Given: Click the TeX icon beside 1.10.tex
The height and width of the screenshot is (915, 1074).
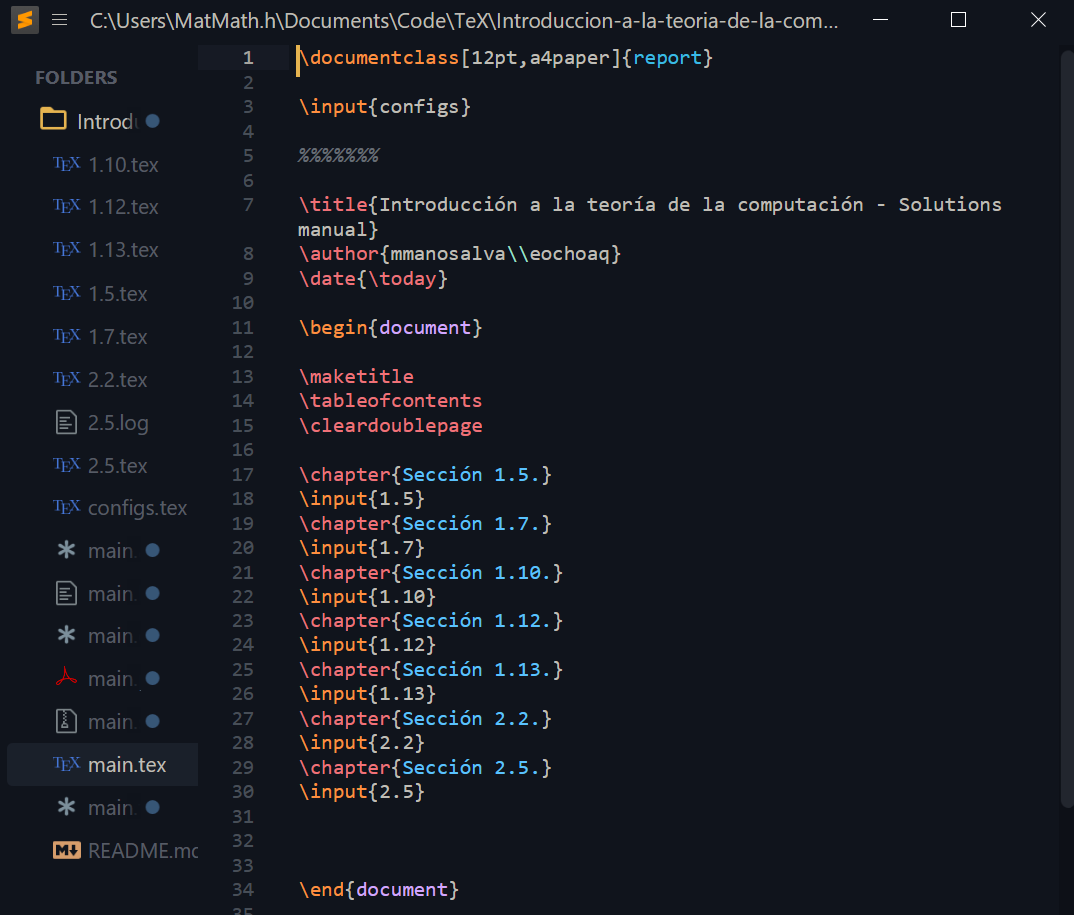Looking at the screenshot, I should [66, 164].
